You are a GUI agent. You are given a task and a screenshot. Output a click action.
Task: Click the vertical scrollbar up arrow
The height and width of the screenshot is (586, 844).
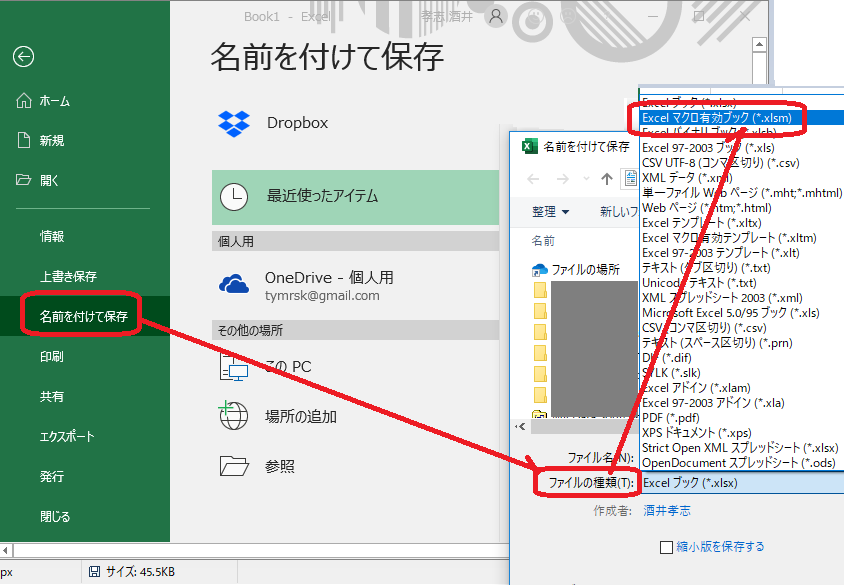[759, 45]
